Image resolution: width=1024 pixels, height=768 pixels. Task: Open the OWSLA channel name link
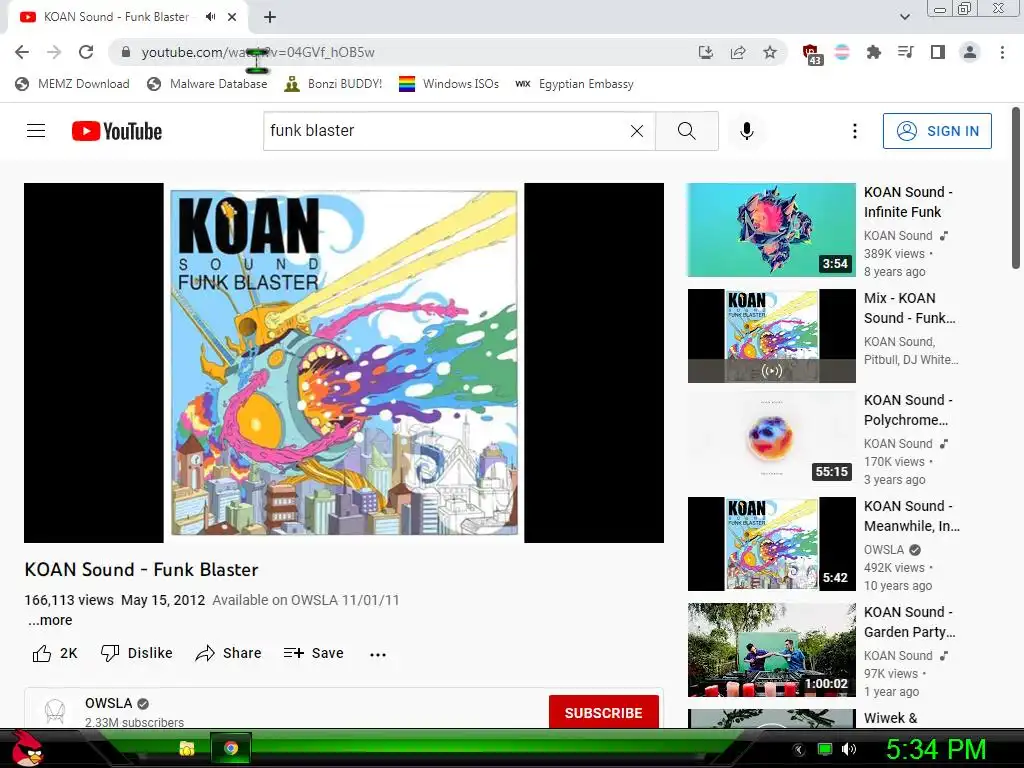[x=108, y=703]
